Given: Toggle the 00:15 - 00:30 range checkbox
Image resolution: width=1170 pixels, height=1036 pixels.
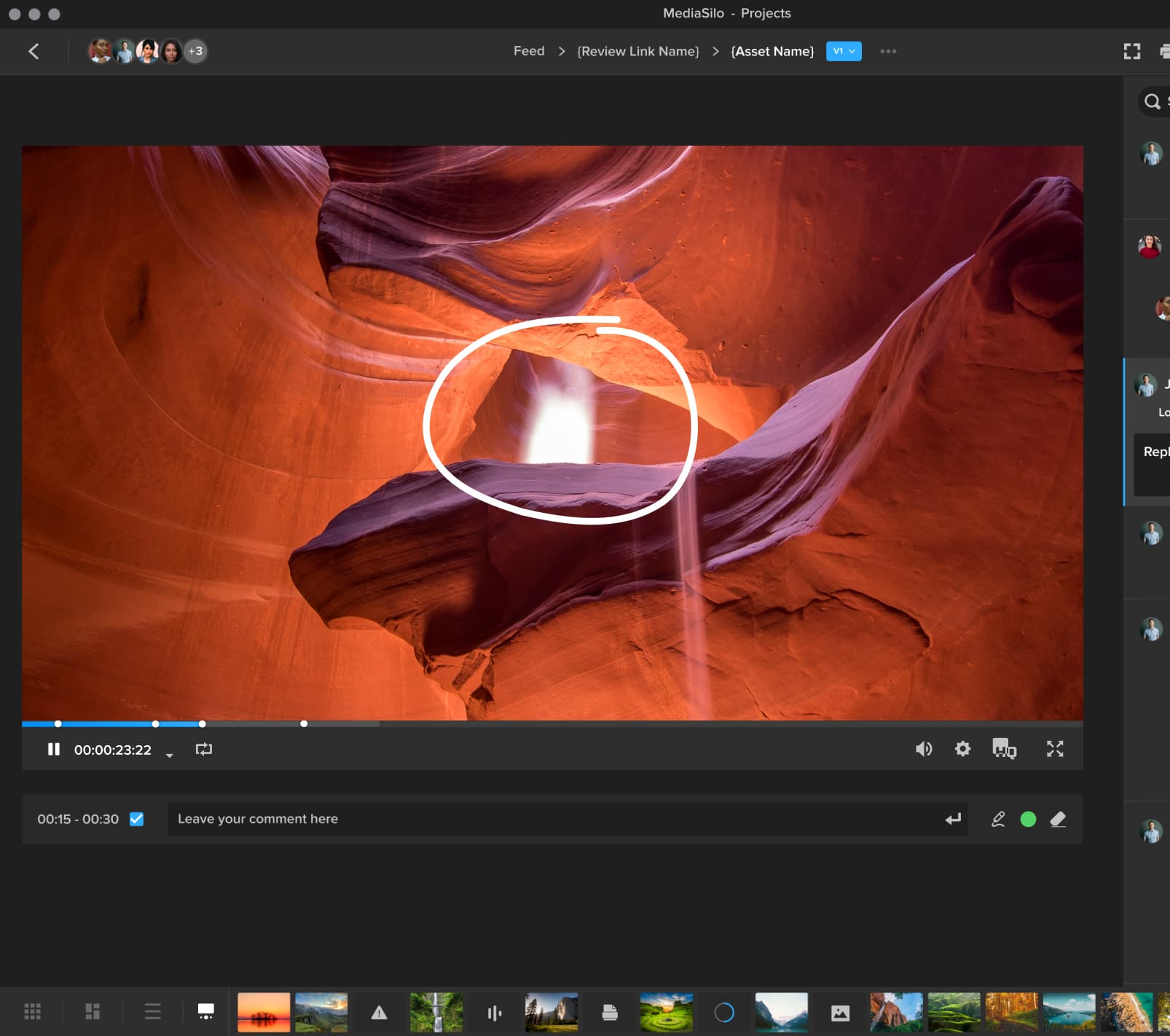Looking at the screenshot, I should click(x=136, y=819).
